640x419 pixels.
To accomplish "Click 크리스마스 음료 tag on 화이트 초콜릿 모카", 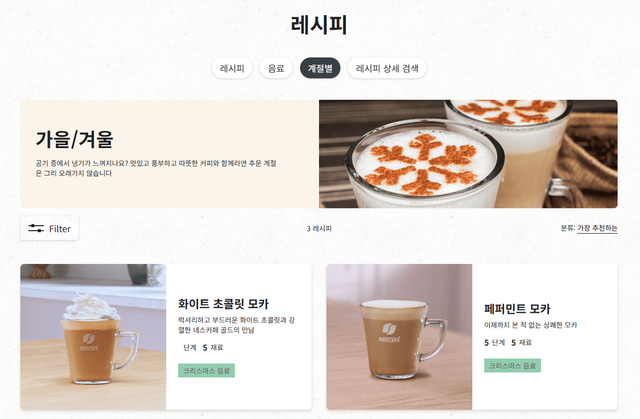I will (206, 370).
